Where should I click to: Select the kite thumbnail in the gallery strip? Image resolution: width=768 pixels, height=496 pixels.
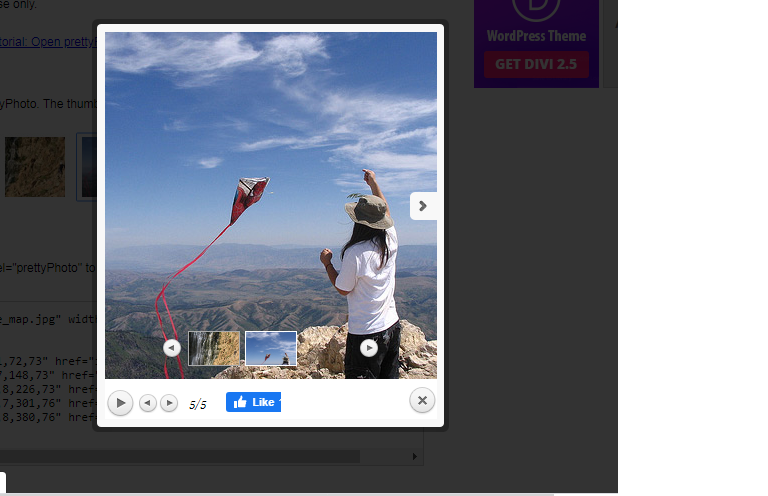click(271, 348)
